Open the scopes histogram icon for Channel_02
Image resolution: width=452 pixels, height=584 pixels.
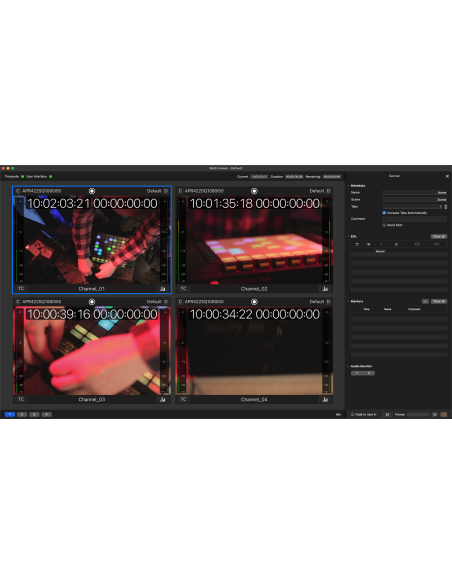click(x=325, y=289)
